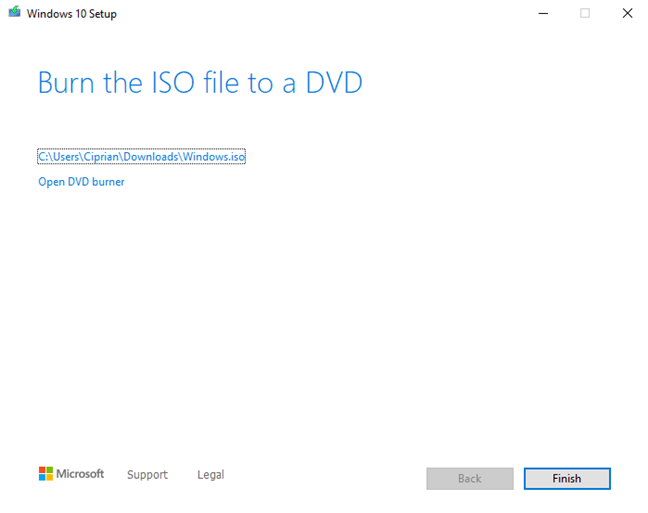
Task: Close the Windows 10 Setup window
Action: tap(627, 13)
